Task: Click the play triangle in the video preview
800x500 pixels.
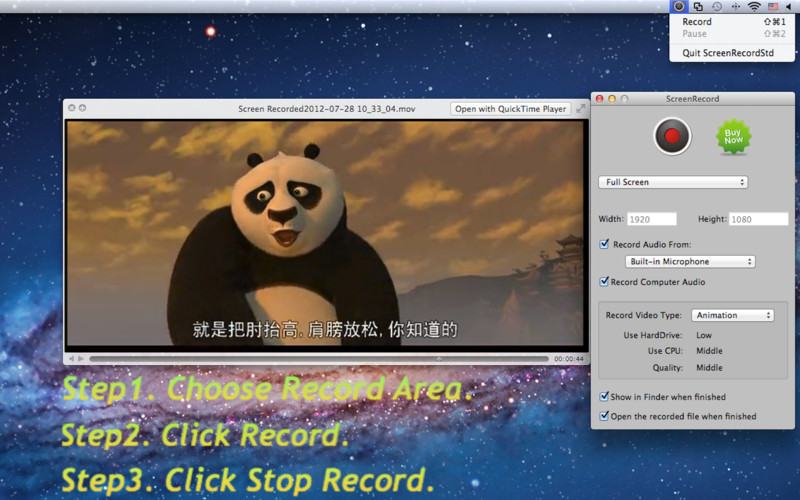Action: 81,359
